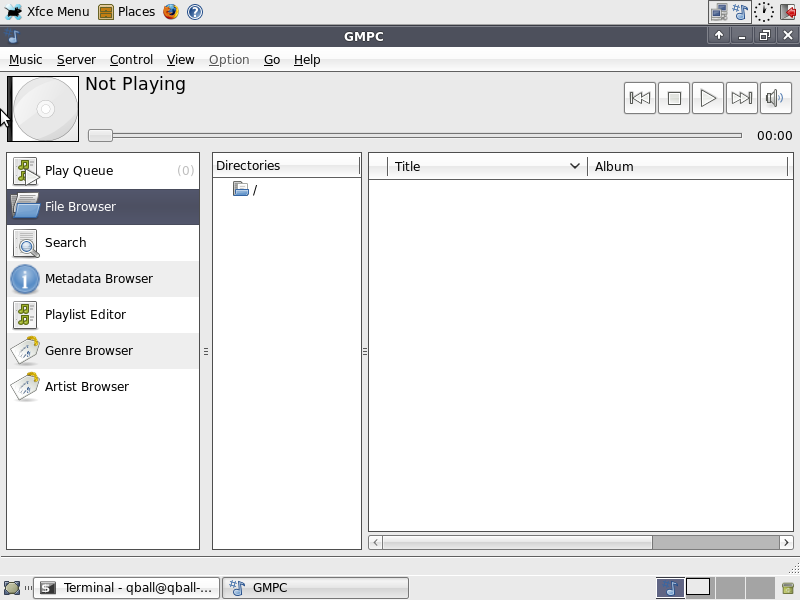The width and height of the screenshot is (800, 600).
Task: Select the root directory folder icon
Action: pos(241,189)
